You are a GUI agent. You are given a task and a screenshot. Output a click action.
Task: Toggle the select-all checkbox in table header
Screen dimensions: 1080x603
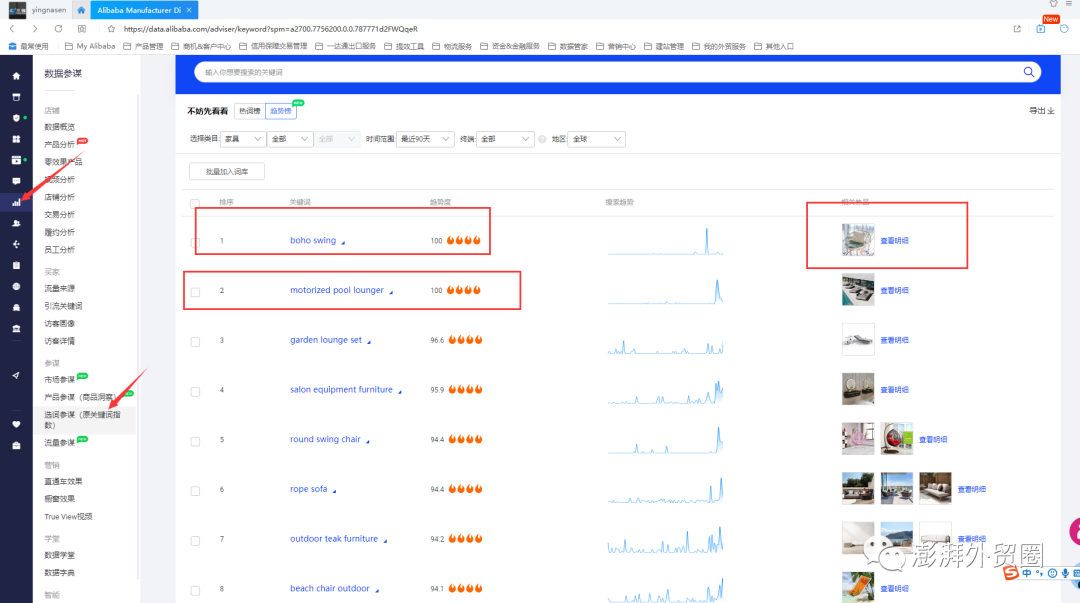(x=195, y=203)
